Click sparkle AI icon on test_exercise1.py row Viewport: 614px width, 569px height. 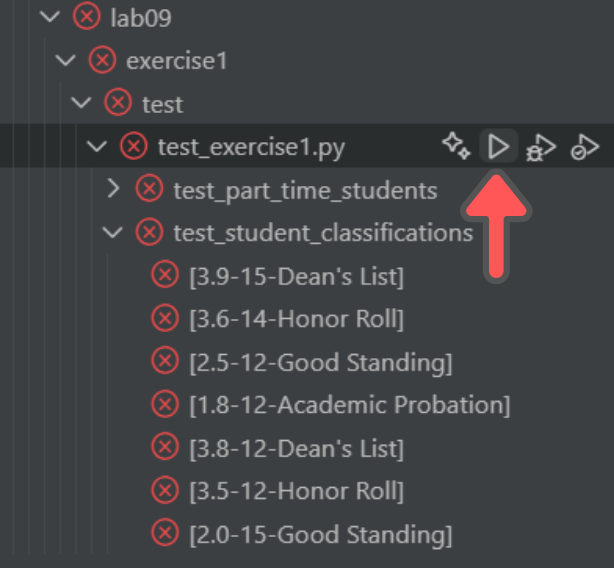click(x=456, y=146)
